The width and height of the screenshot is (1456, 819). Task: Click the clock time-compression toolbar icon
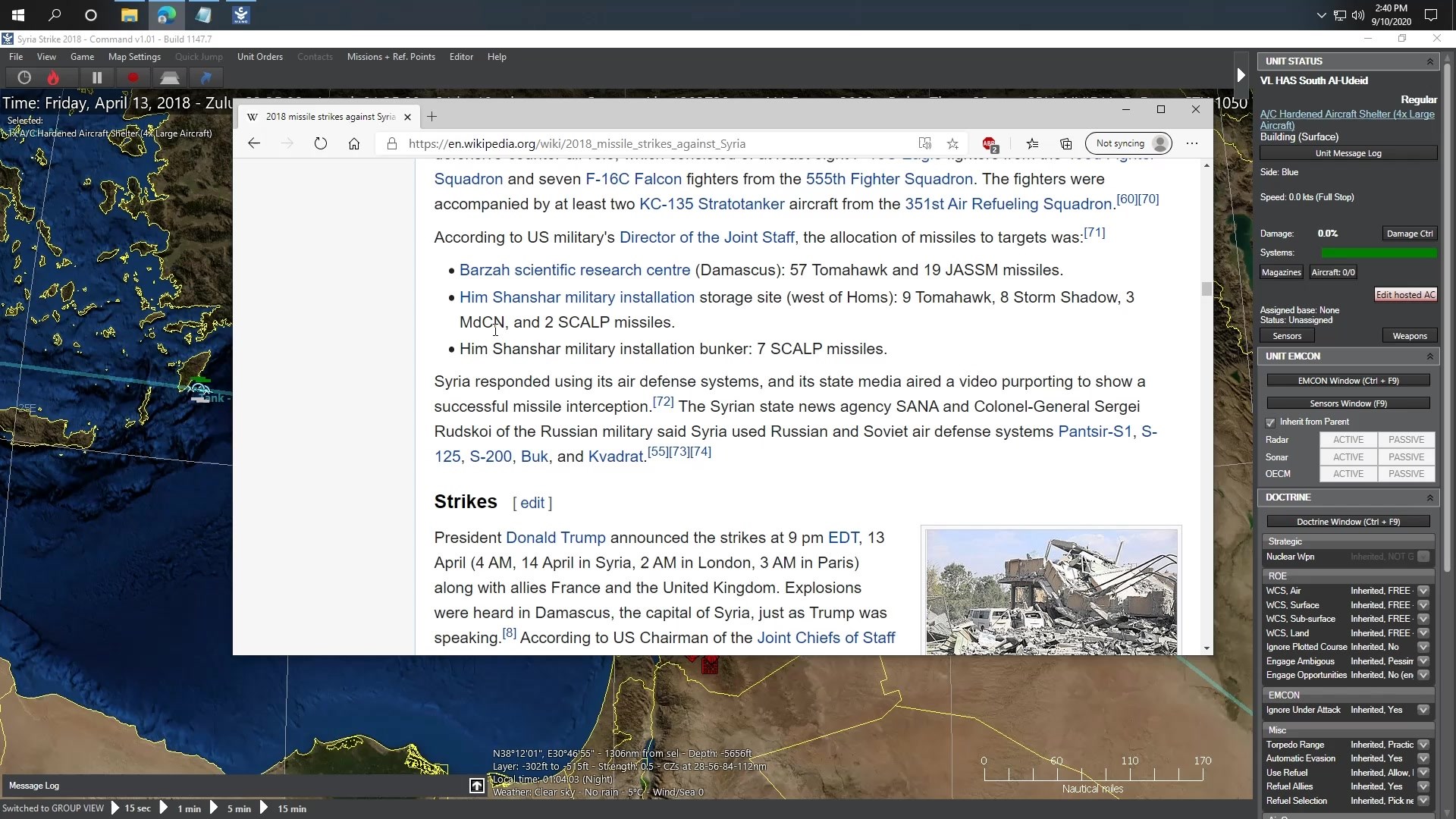(24, 77)
